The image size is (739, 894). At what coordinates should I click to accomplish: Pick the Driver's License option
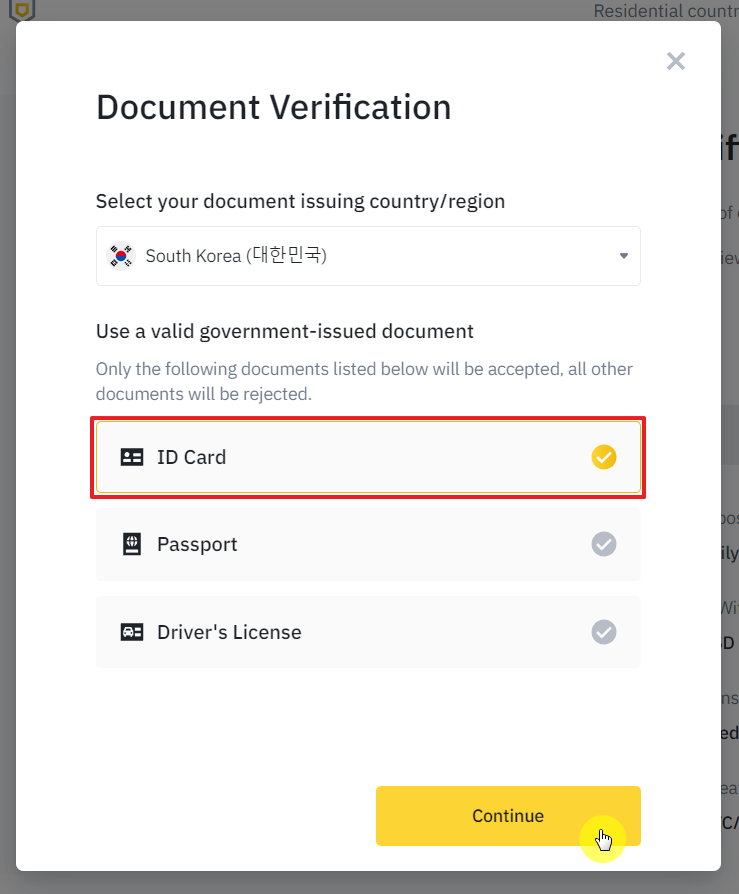coord(368,632)
